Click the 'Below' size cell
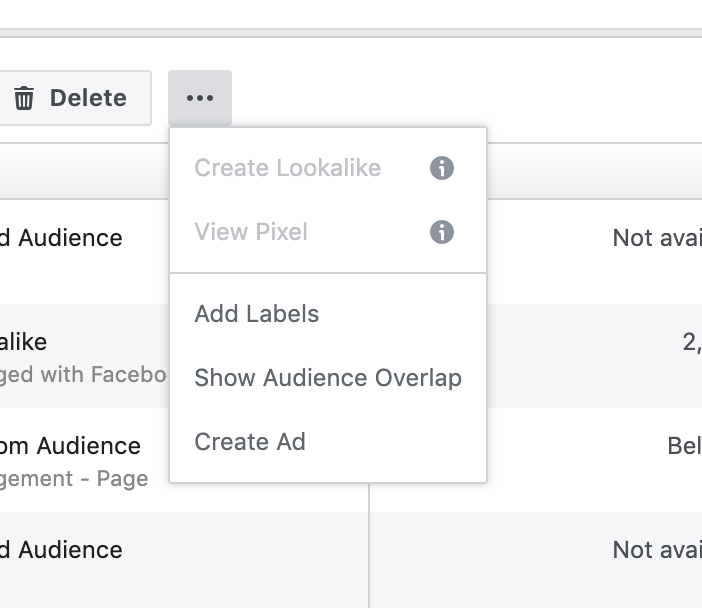The image size is (702, 608). point(684,446)
